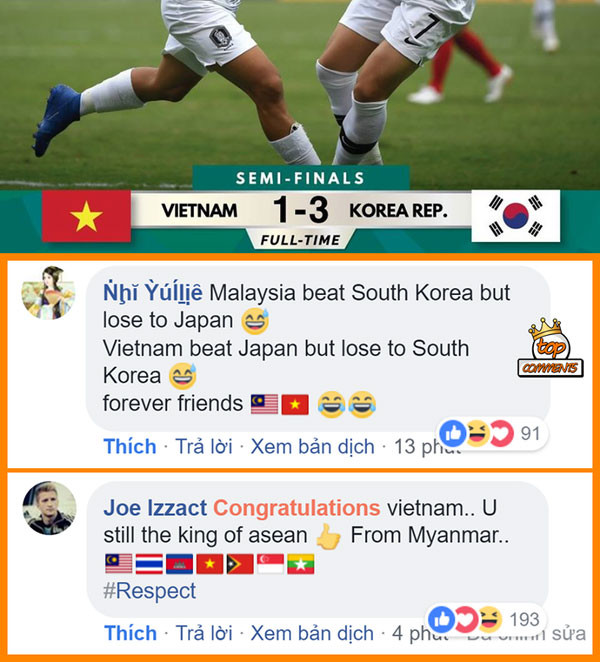Click the like reaction on the 91-reaction comment
The height and width of the screenshot is (662, 600).
(x=453, y=433)
